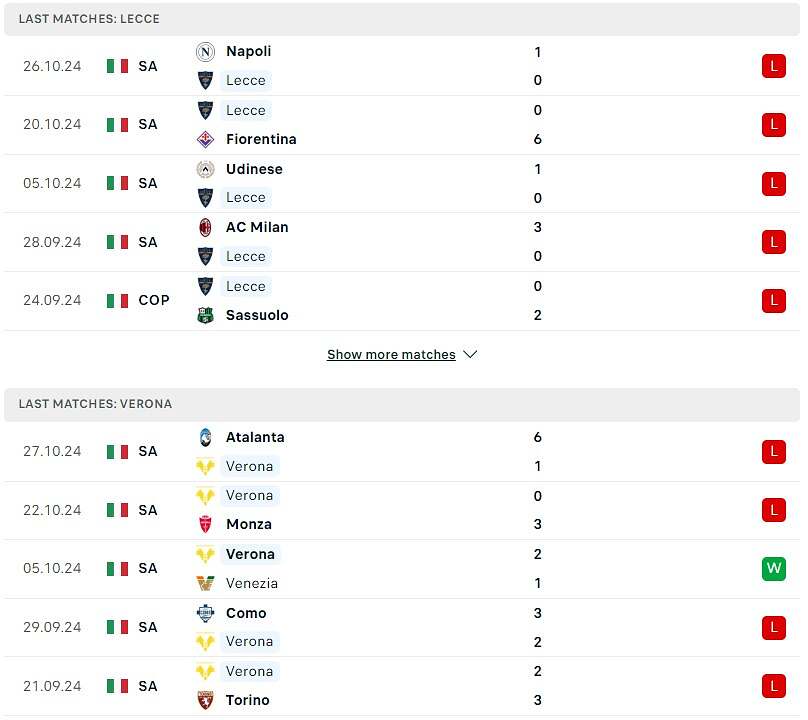
Task: Click the Torino club crest icon
Action: point(207,702)
